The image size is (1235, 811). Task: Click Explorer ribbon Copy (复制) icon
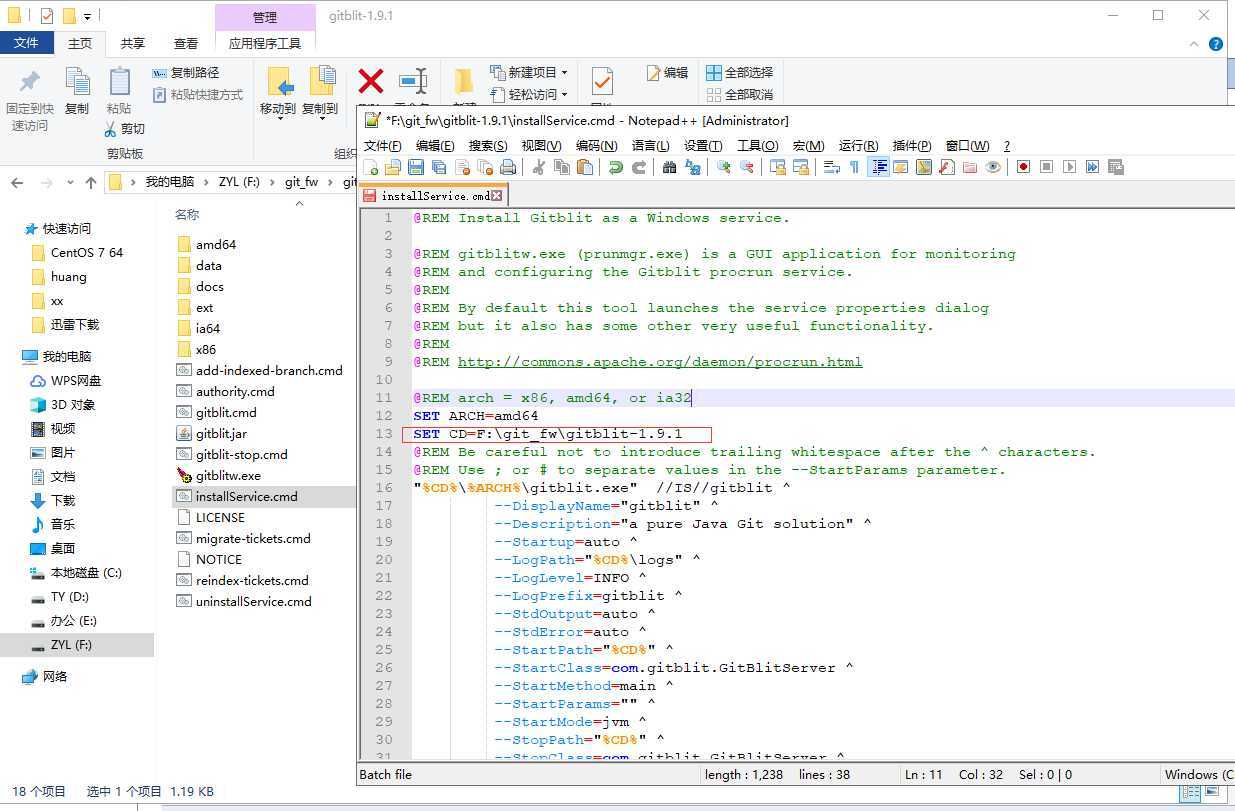77,83
